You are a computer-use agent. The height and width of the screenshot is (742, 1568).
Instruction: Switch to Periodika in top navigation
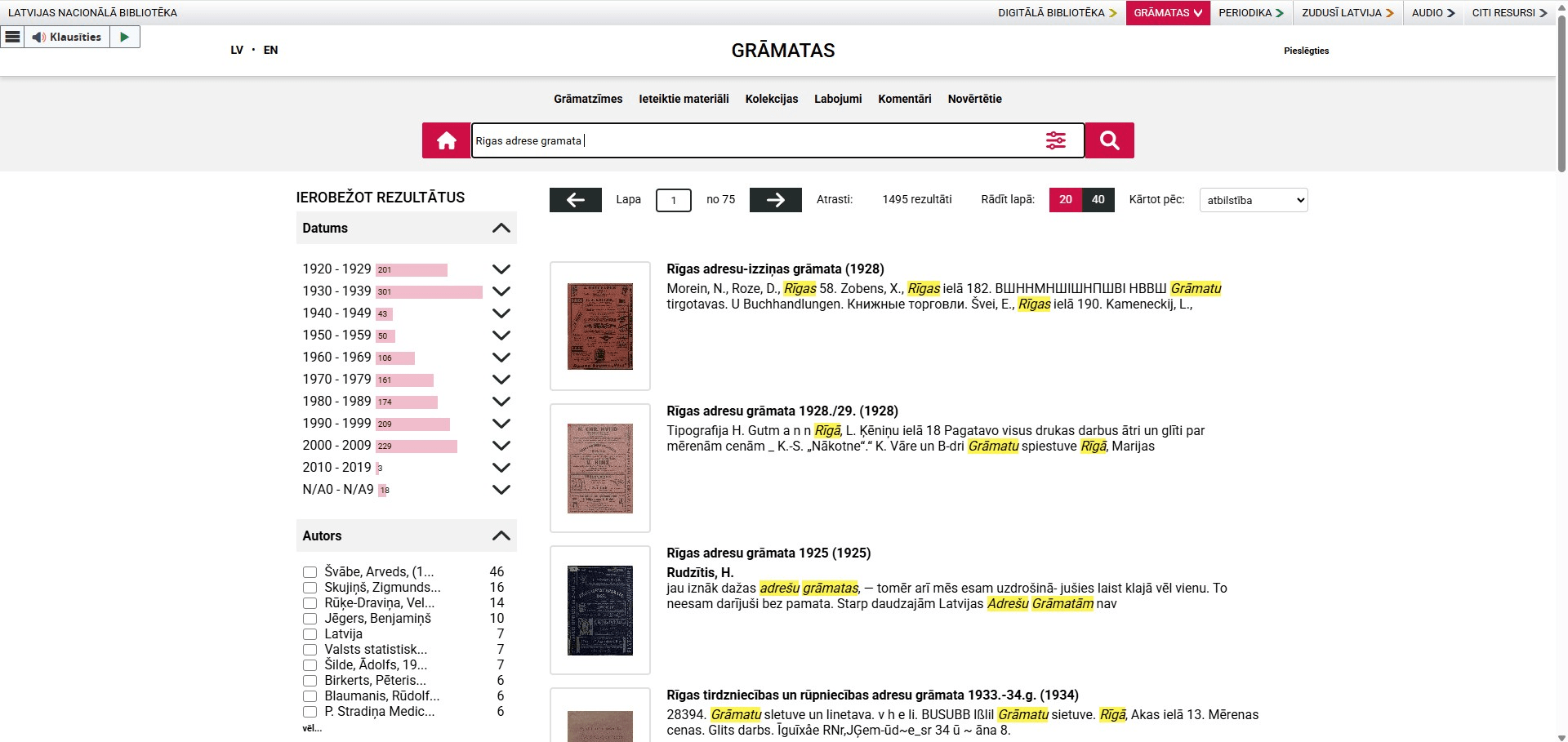1251,12
